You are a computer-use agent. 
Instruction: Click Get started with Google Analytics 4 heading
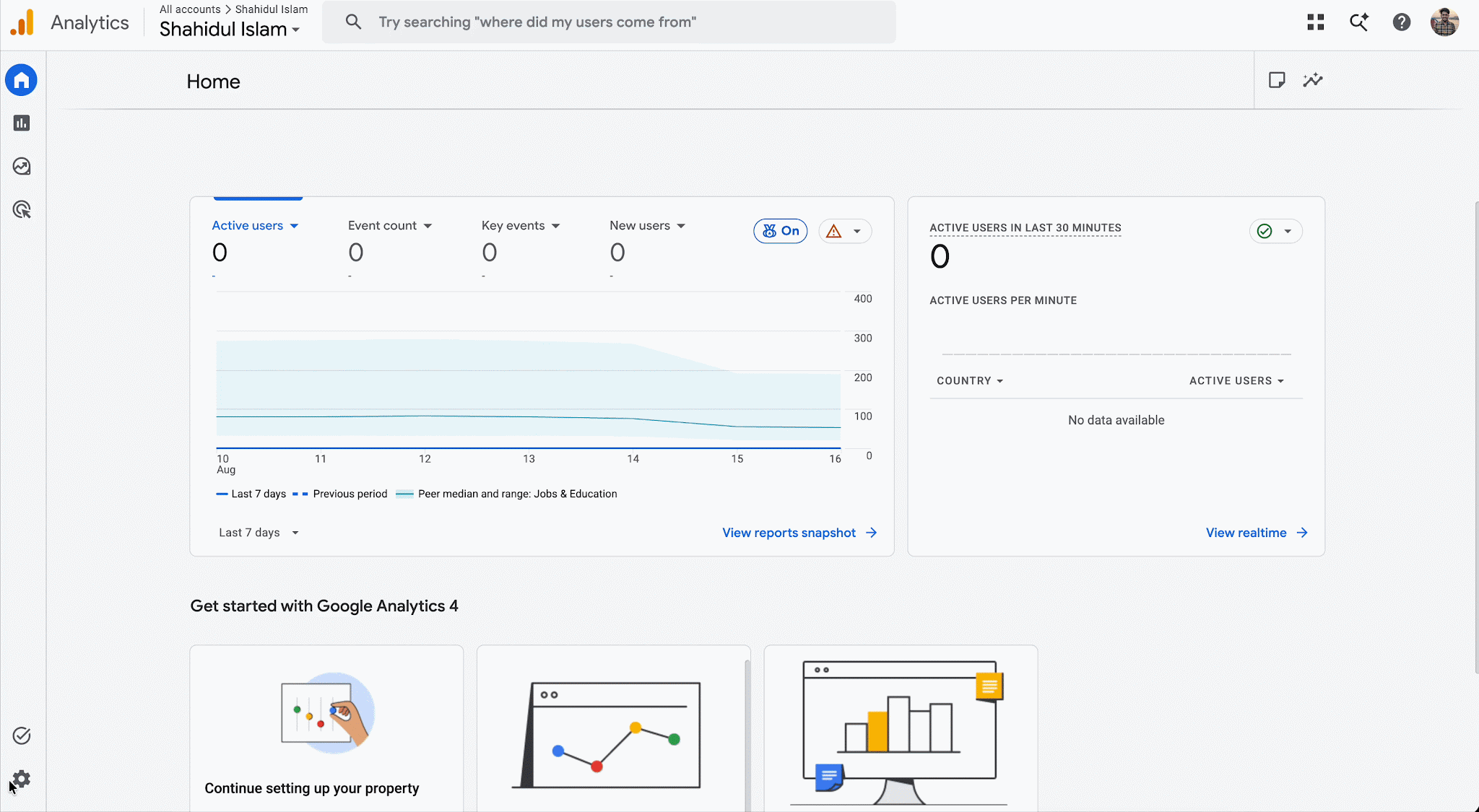pyautogui.click(x=324, y=606)
